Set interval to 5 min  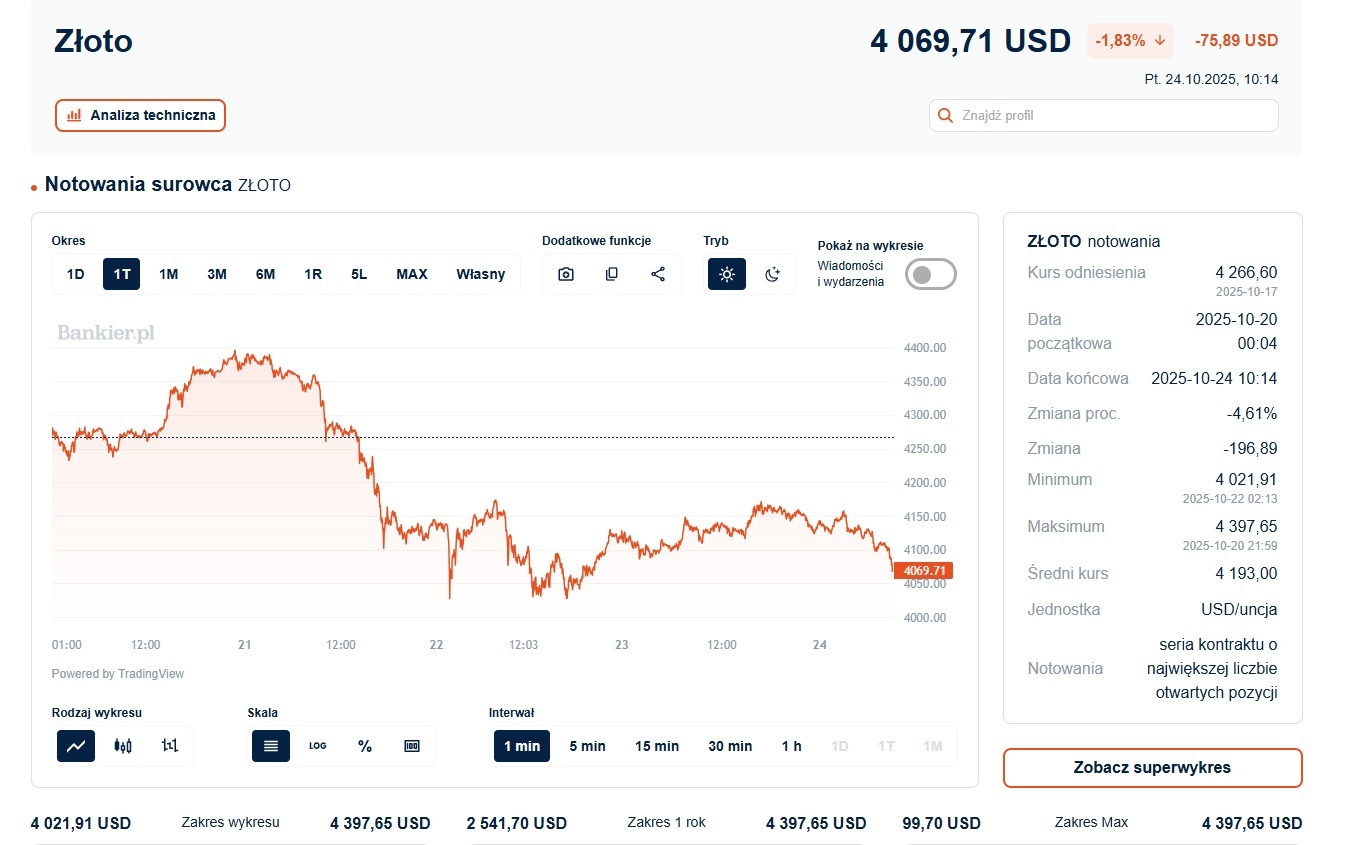click(x=588, y=746)
